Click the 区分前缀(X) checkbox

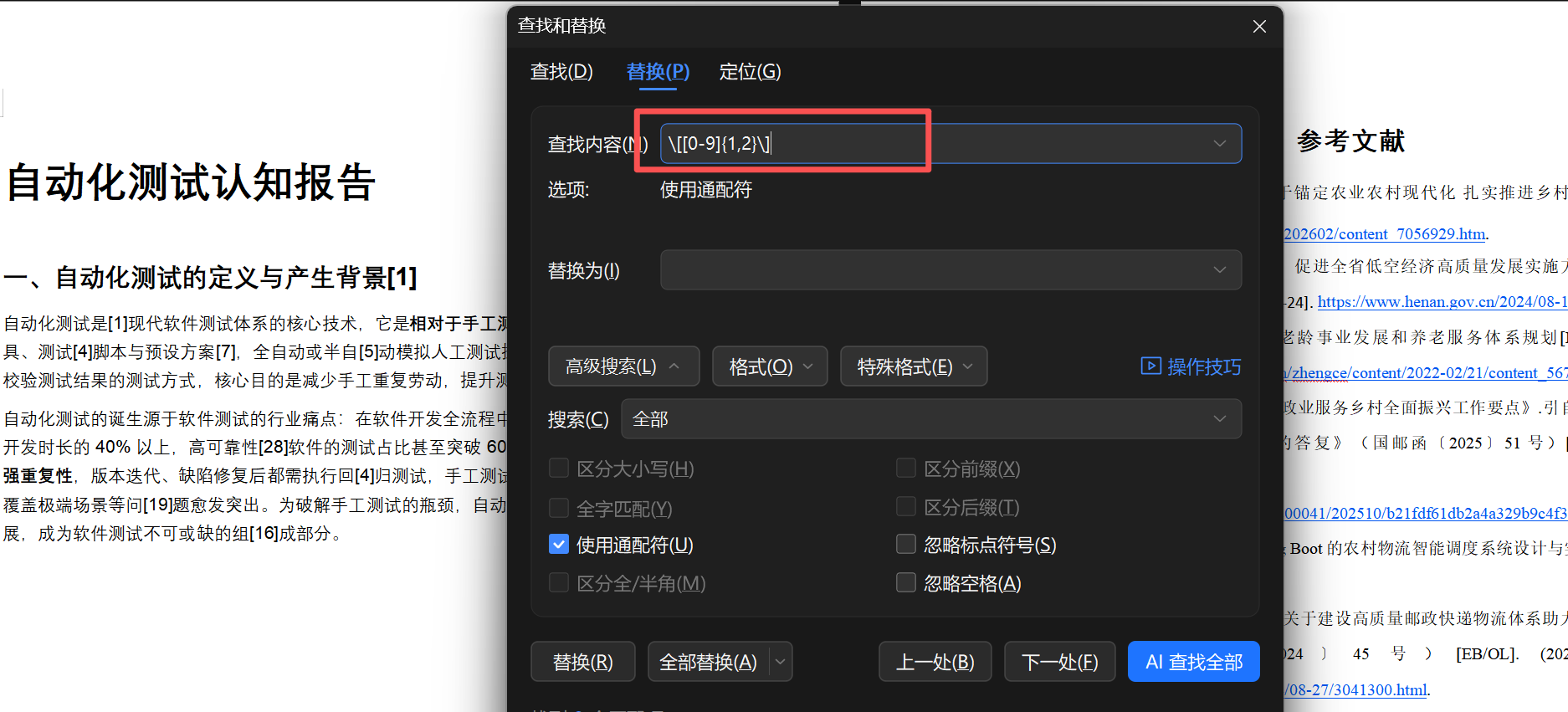tap(906, 469)
